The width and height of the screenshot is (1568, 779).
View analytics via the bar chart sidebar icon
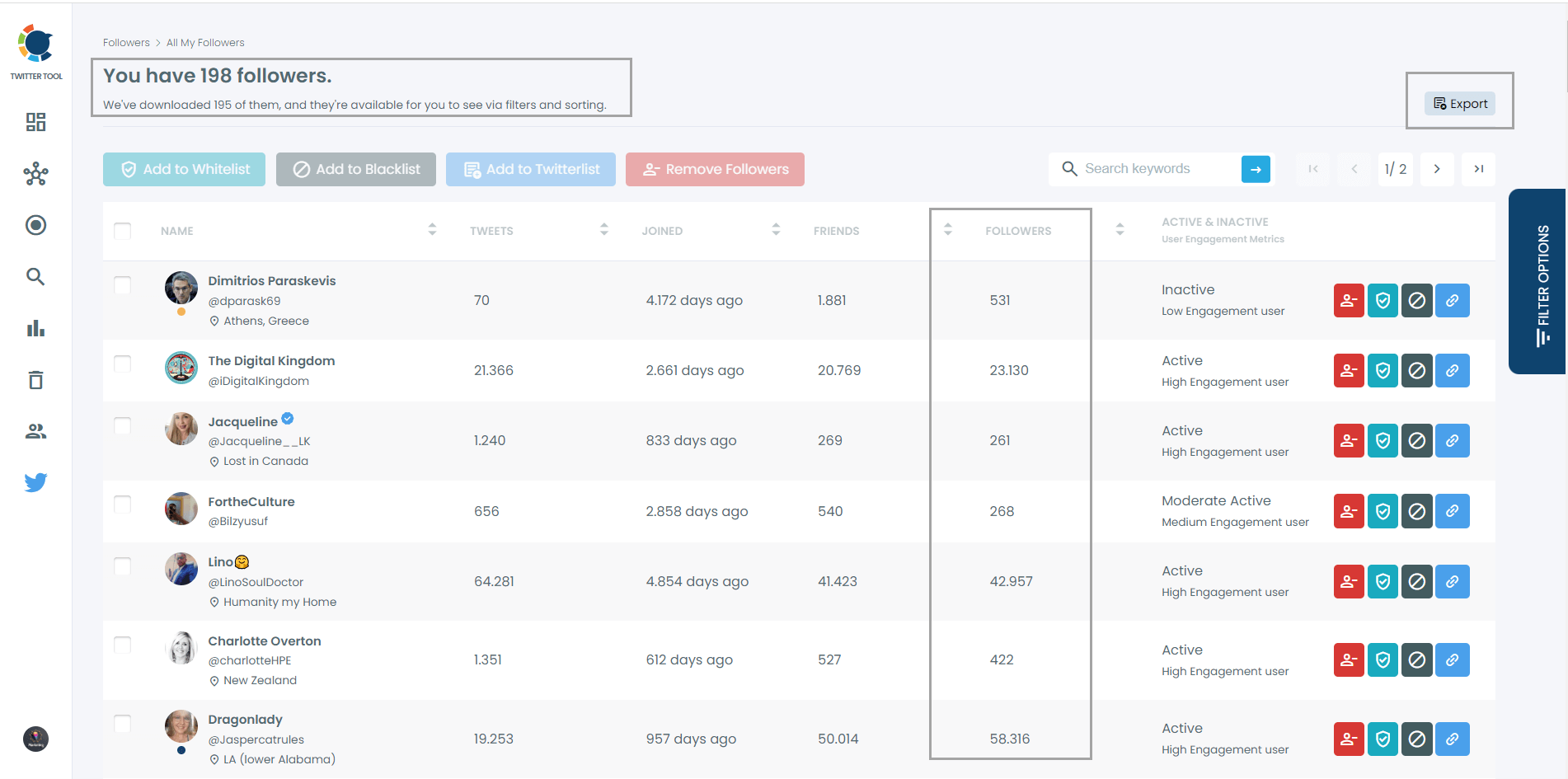pos(35,328)
